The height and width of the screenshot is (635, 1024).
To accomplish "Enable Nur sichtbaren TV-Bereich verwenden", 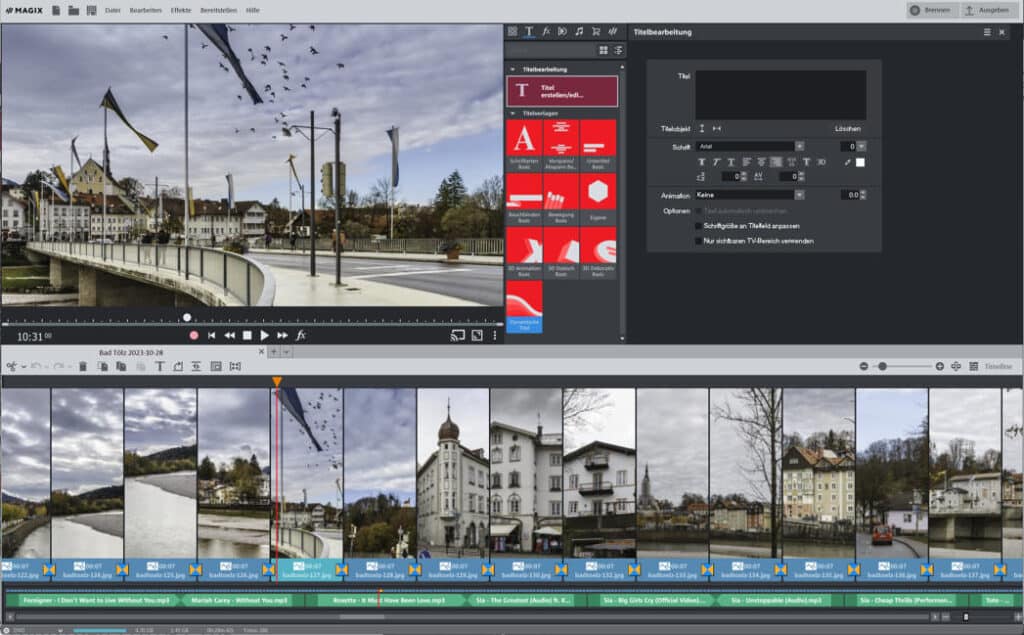I will point(699,241).
